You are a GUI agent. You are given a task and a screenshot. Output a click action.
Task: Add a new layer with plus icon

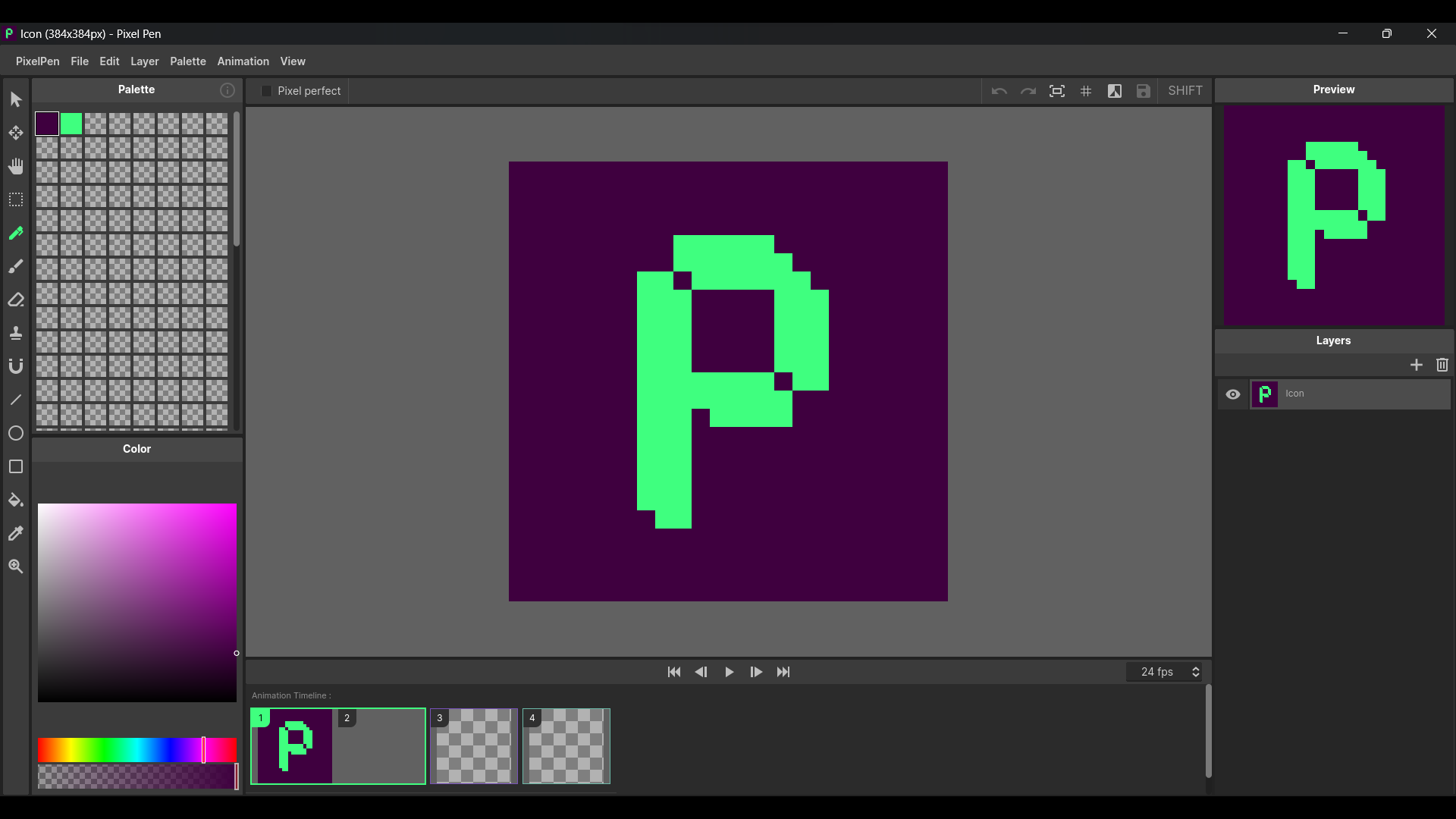click(x=1417, y=365)
